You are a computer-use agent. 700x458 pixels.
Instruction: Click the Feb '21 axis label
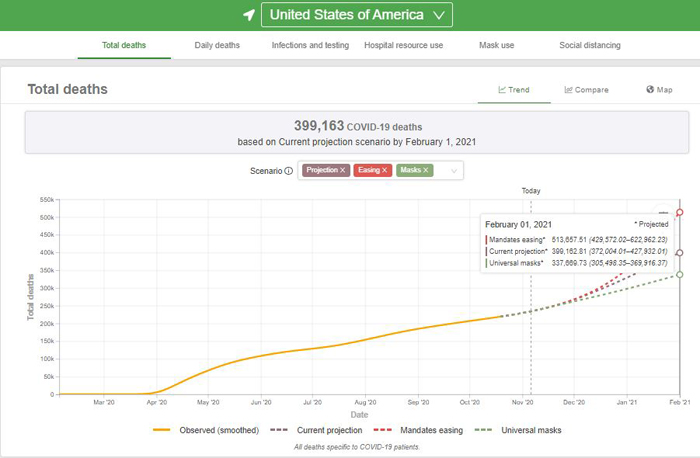[x=679, y=402]
